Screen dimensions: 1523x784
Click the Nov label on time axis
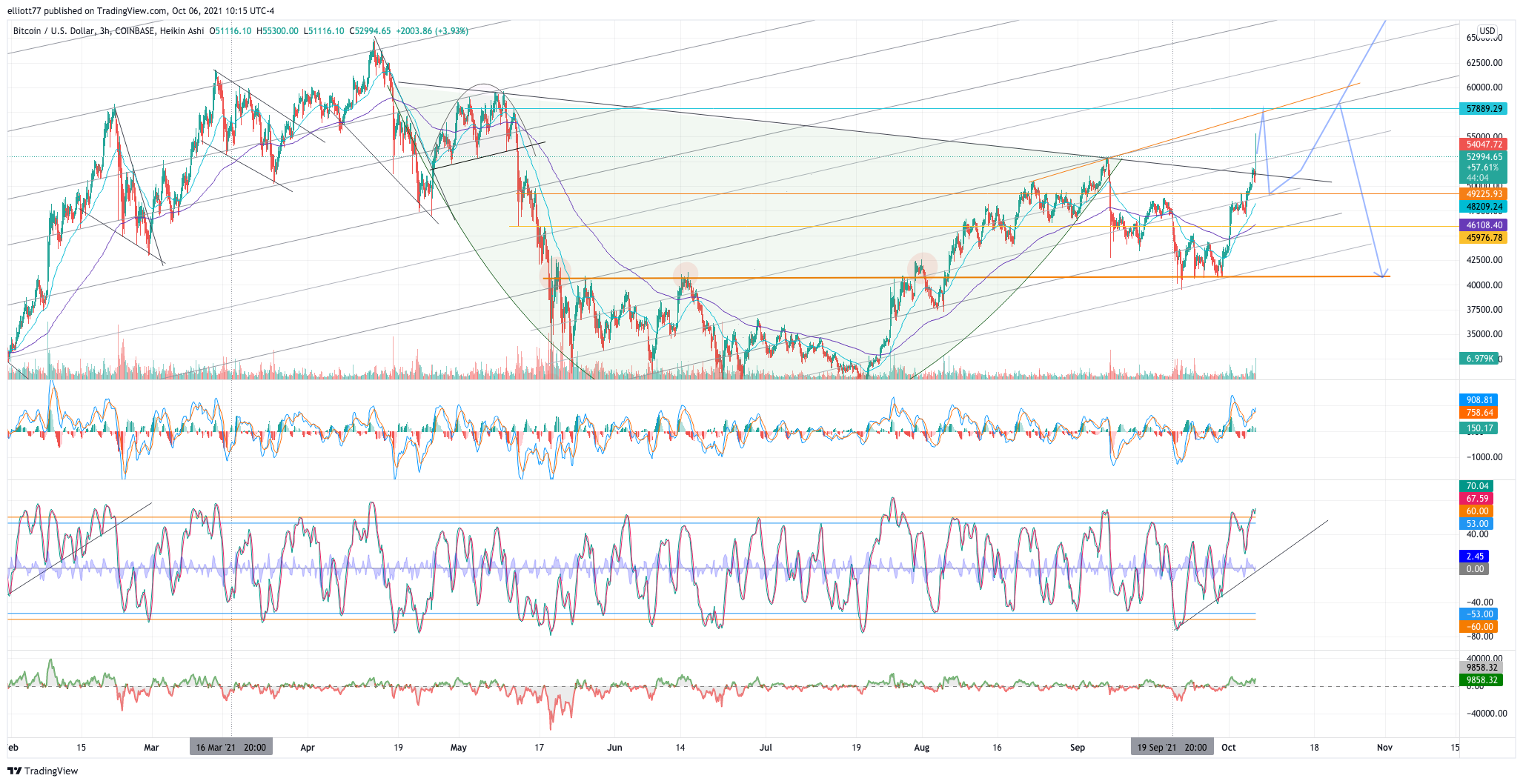1384,748
